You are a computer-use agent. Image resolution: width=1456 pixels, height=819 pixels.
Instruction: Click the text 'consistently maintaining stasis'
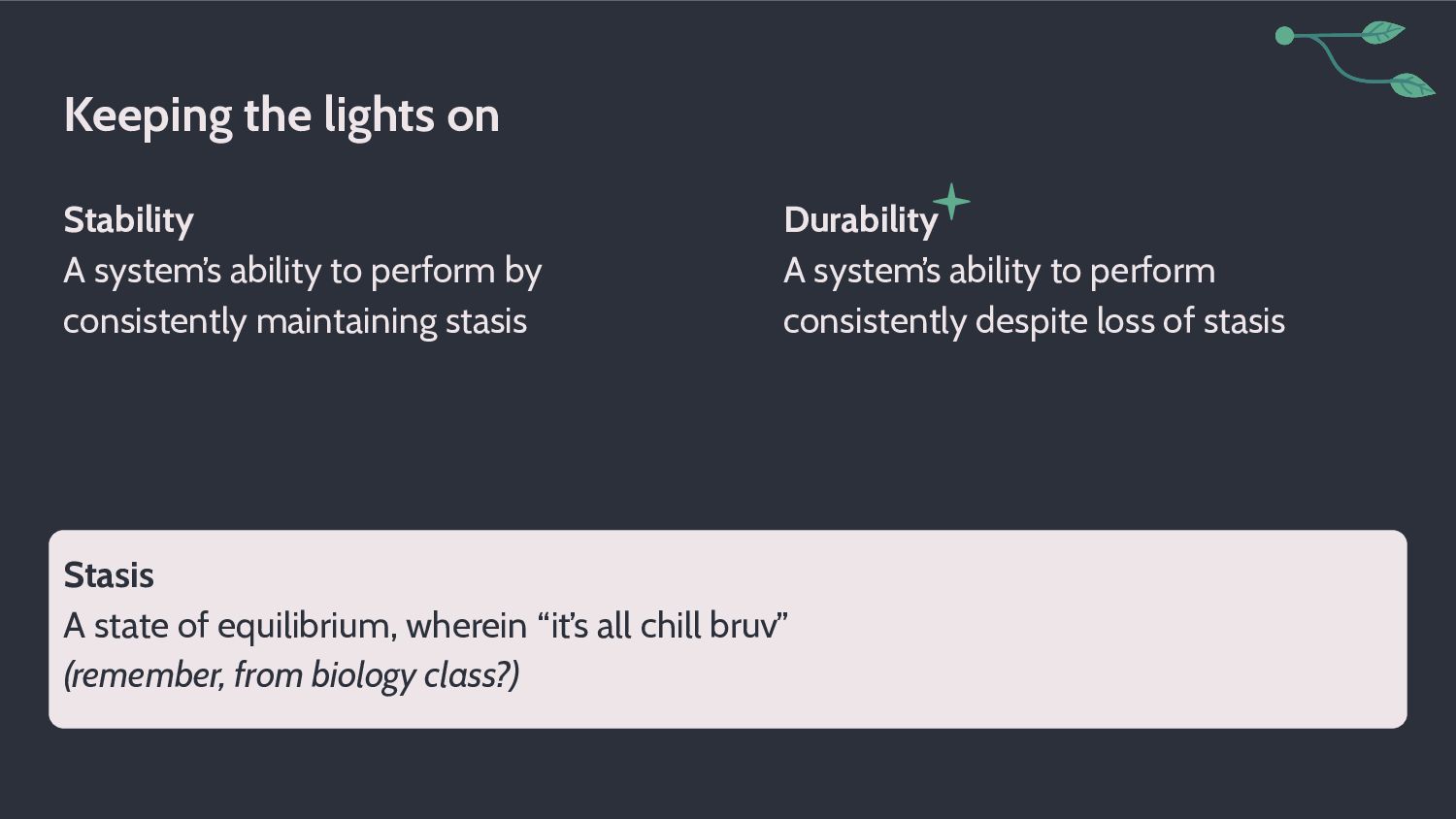pyautogui.click(x=295, y=321)
